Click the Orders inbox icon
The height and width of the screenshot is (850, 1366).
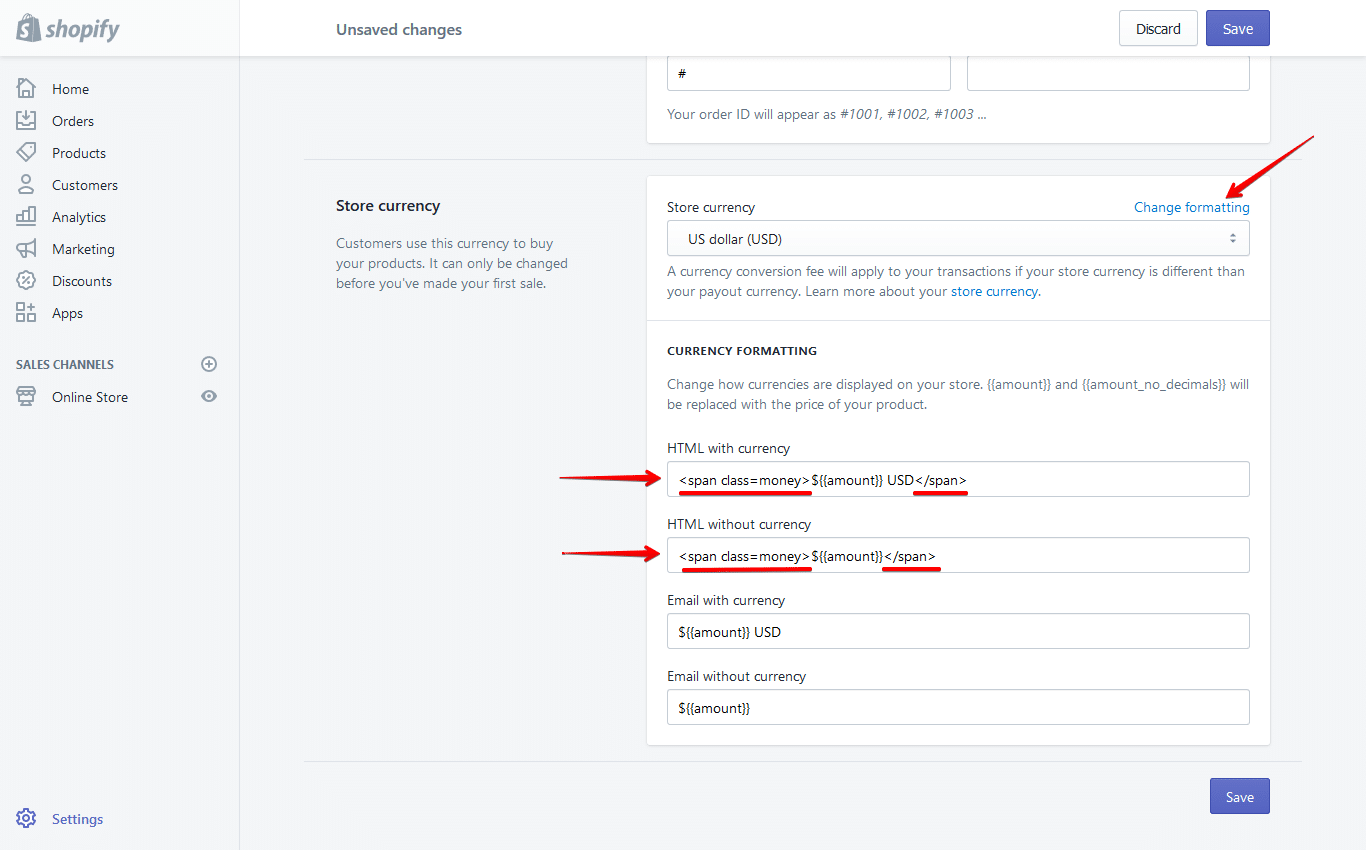[x=26, y=121]
